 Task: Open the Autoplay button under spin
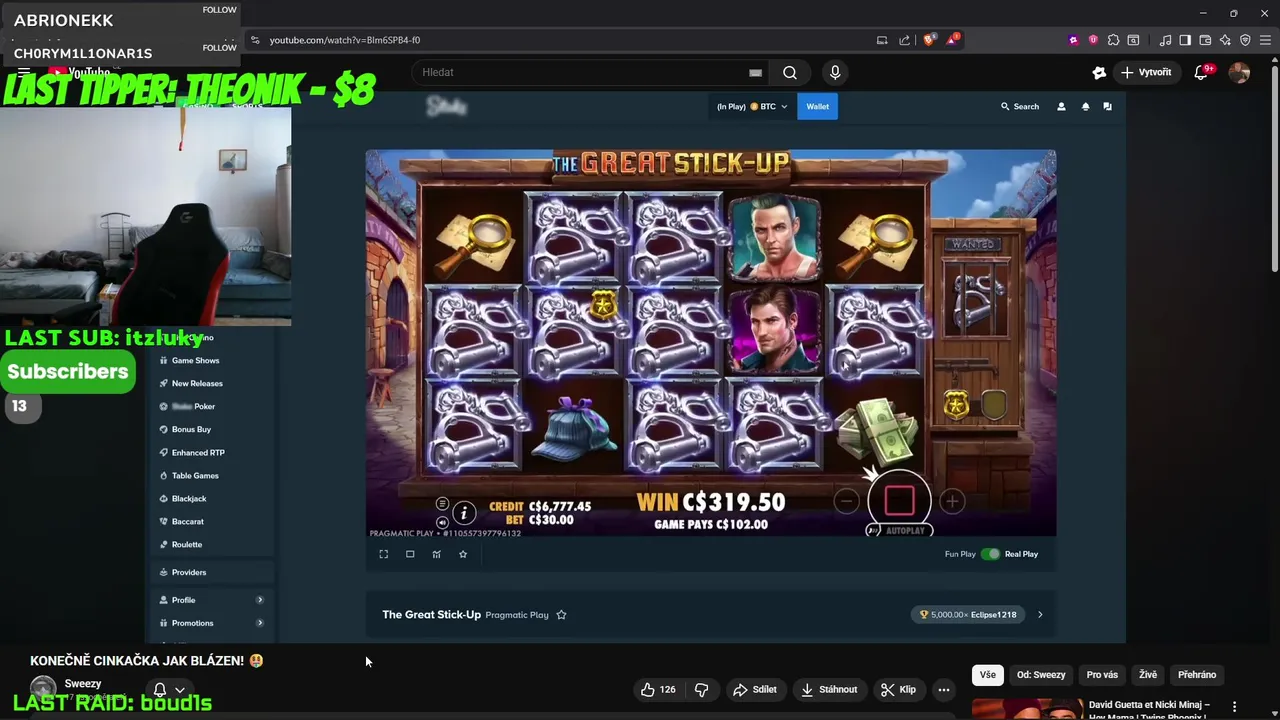point(899,531)
